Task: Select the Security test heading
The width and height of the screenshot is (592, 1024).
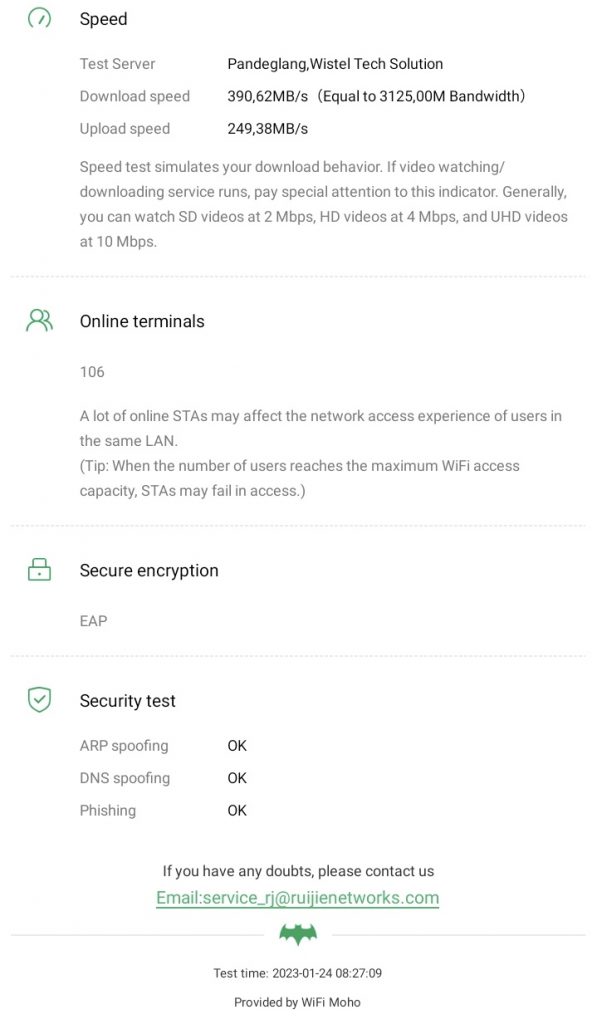Action: tap(127, 701)
